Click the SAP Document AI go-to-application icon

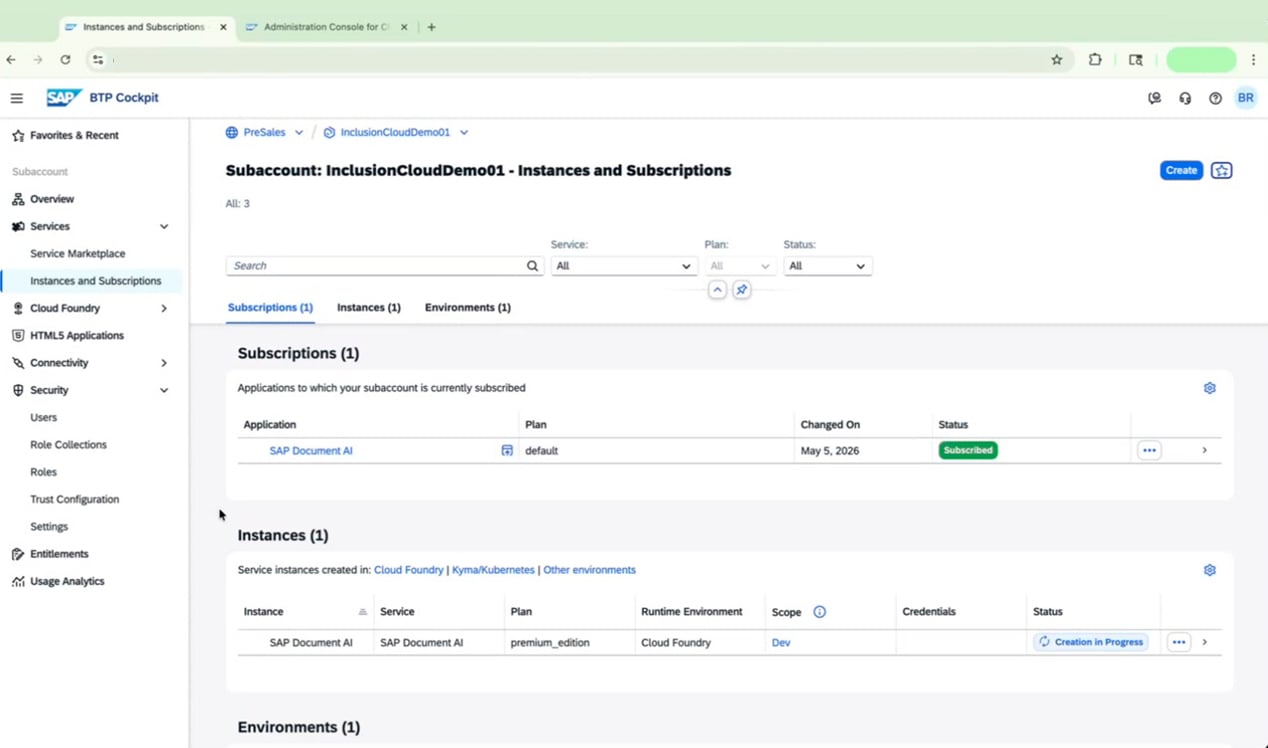507,451
